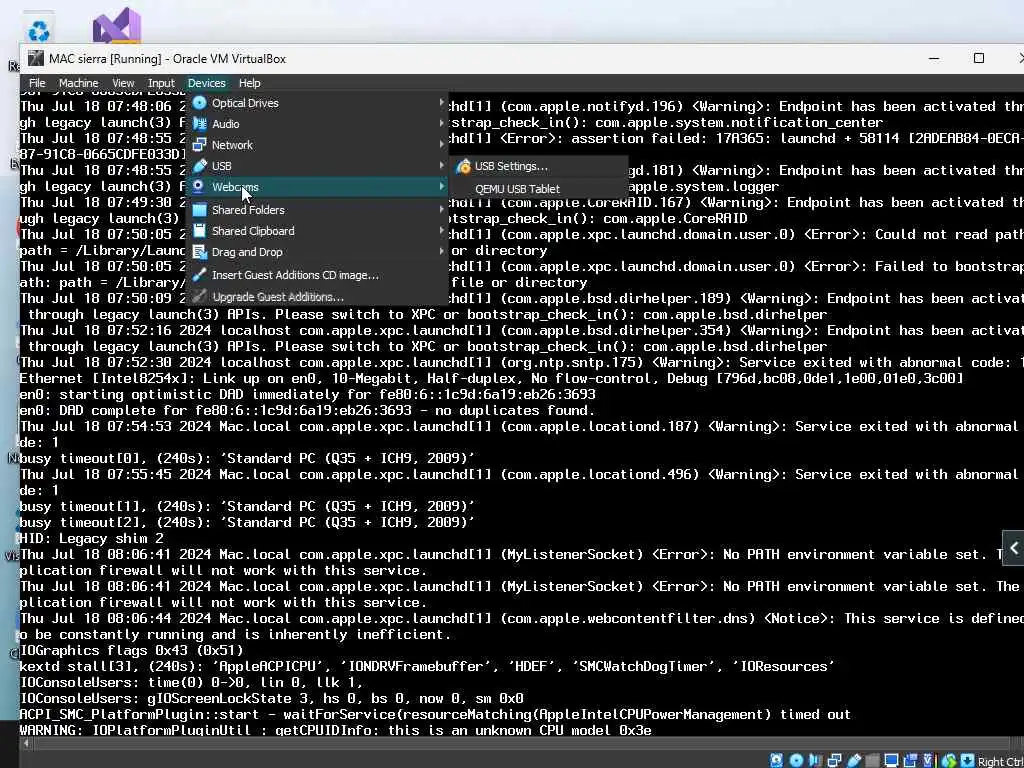Click the display monitor status bar icon

pos(891,760)
